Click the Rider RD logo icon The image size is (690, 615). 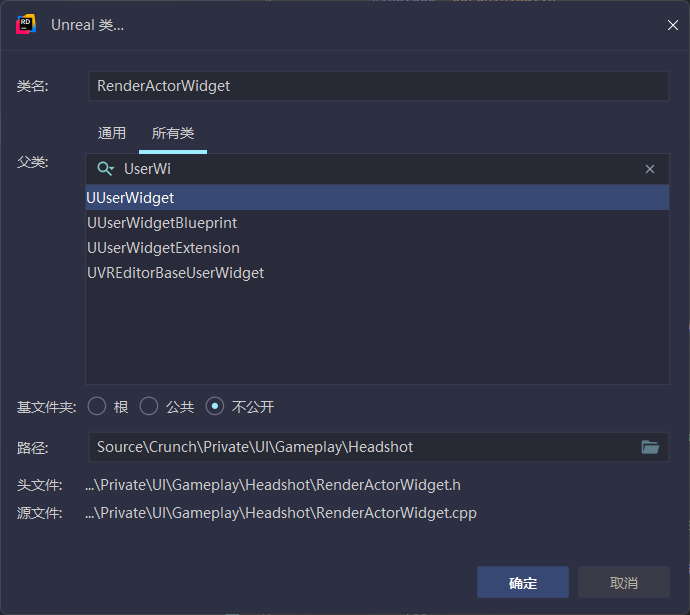[26, 24]
